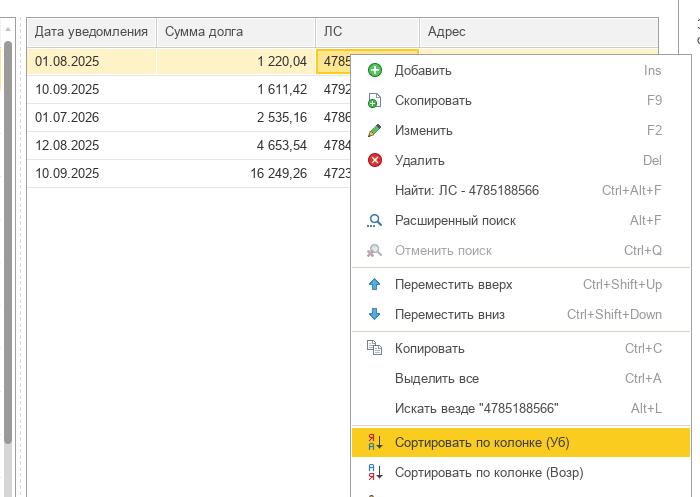Choose 'Найти: ЛС - 4785188566' menu entry

[467, 190]
